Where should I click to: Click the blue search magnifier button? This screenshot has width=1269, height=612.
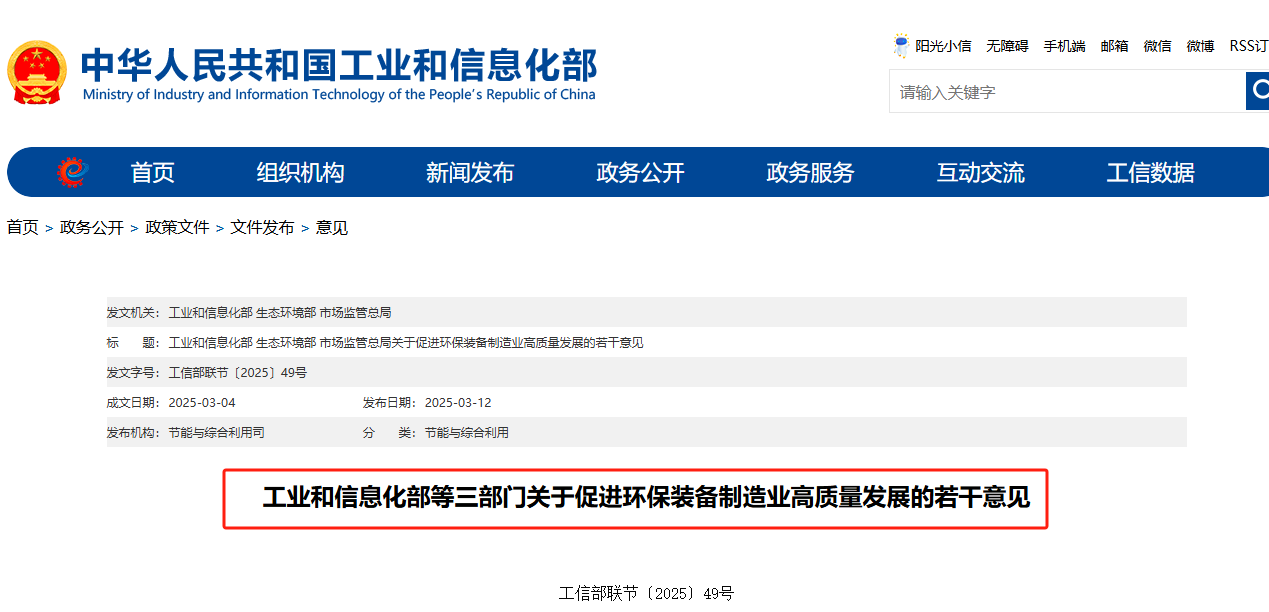pos(1257,91)
